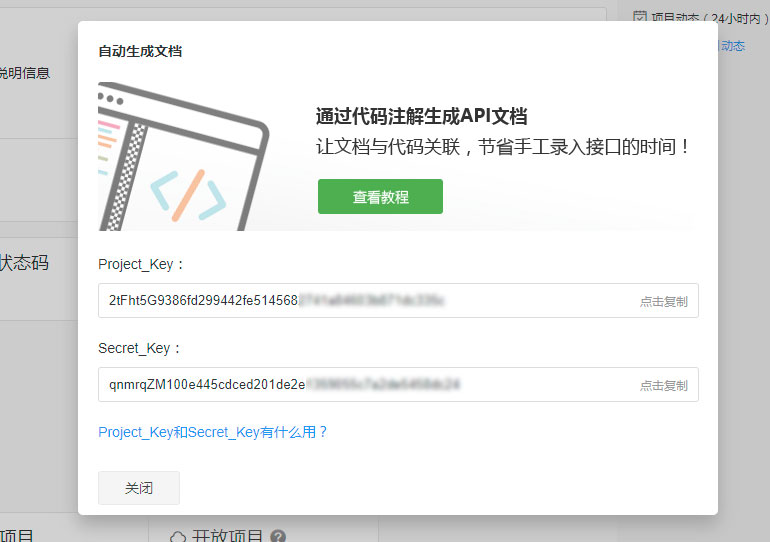Screen dimensions: 770x542
Task: Click the code illustration thumbnail
Action: click(184, 156)
